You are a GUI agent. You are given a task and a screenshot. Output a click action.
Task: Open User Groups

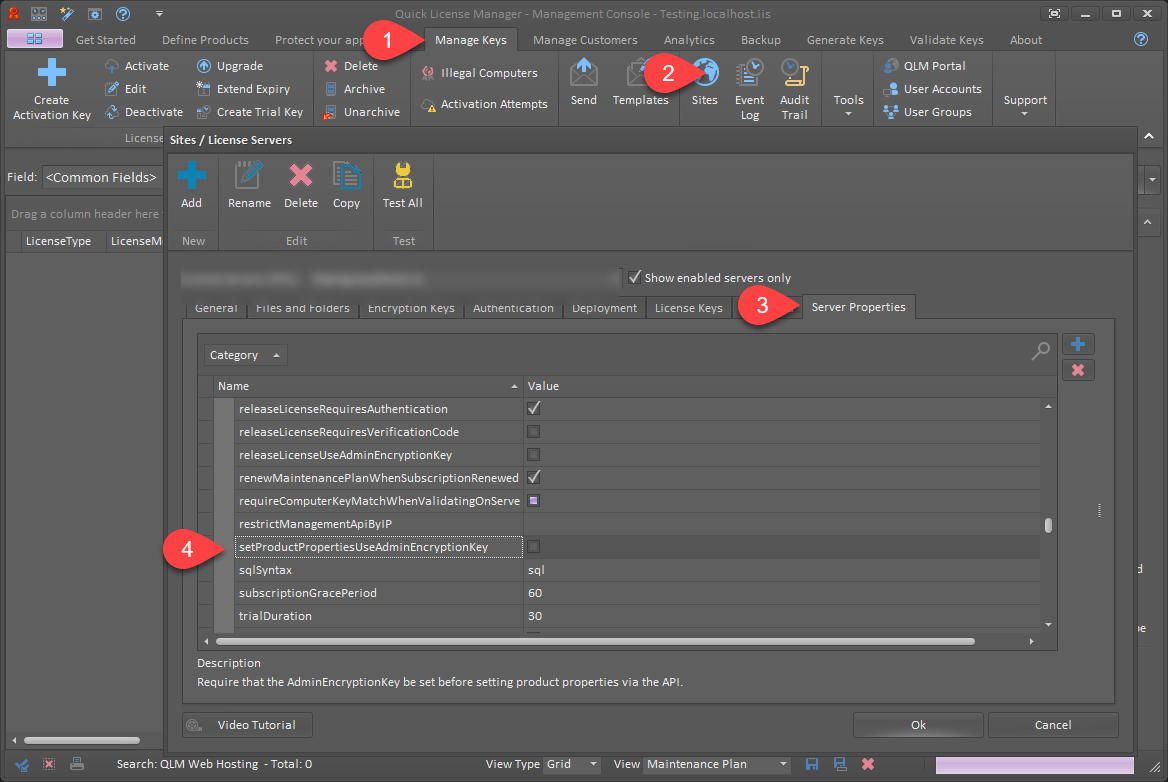tap(927, 112)
